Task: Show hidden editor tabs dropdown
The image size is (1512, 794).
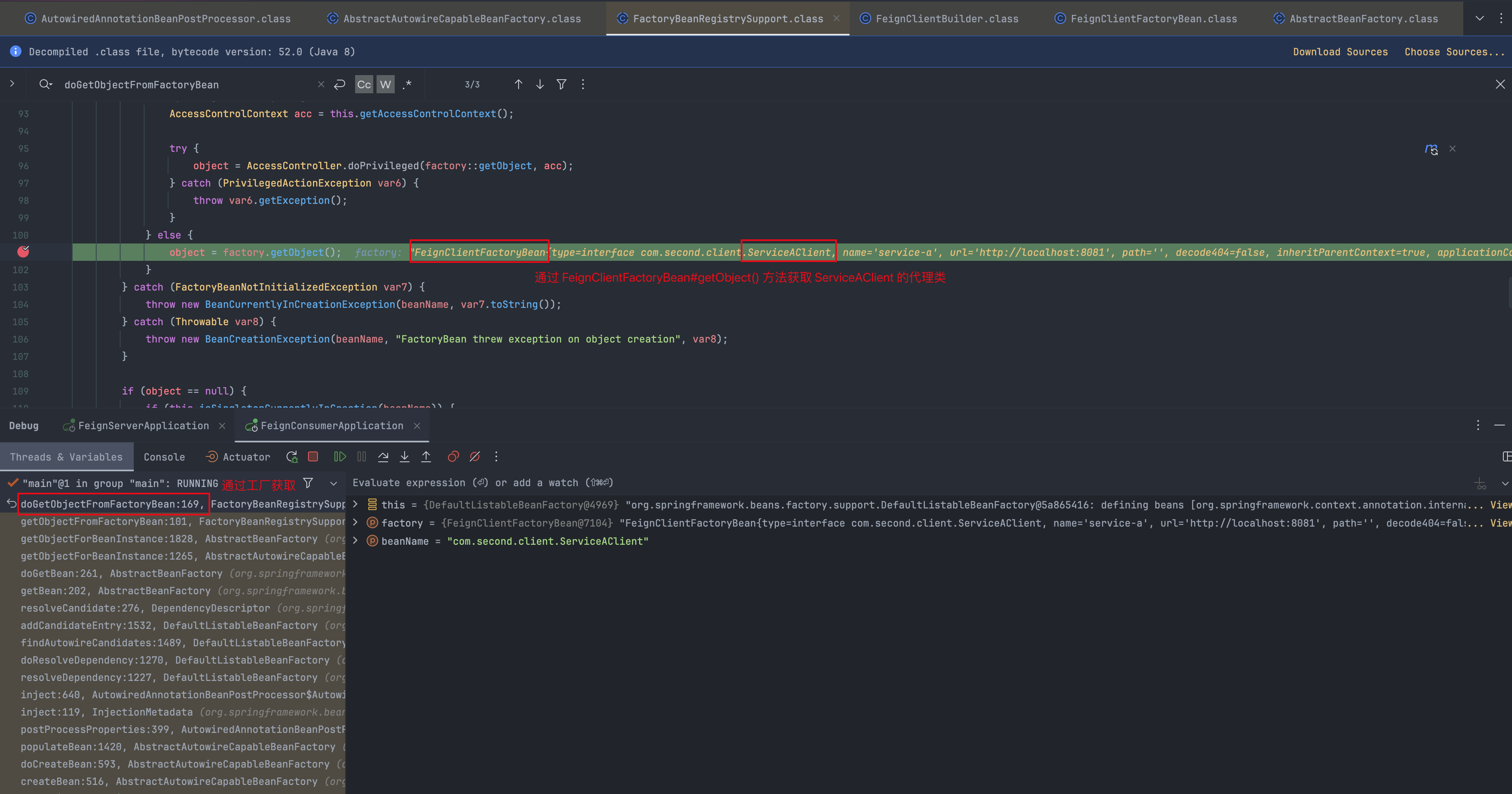Action: point(1480,19)
